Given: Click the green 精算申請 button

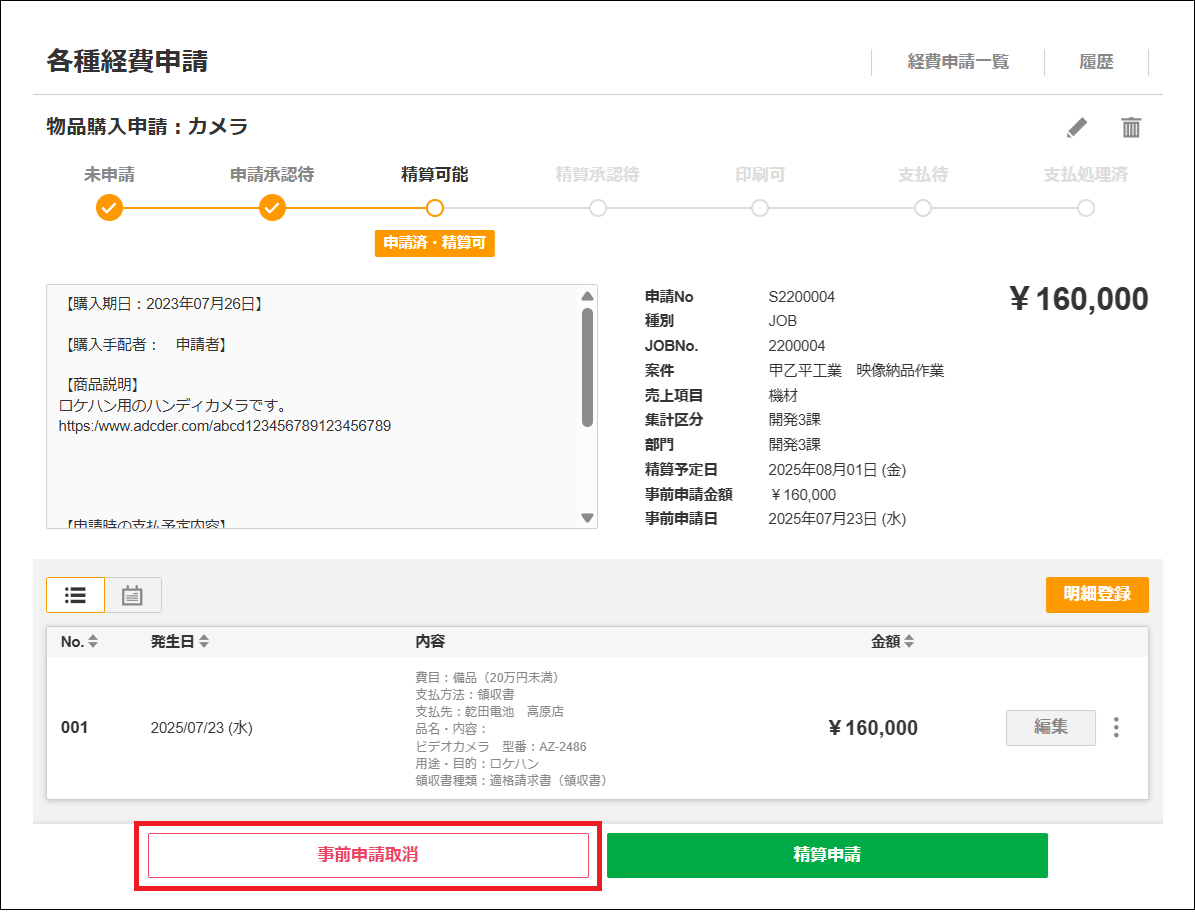Looking at the screenshot, I should [x=827, y=855].
